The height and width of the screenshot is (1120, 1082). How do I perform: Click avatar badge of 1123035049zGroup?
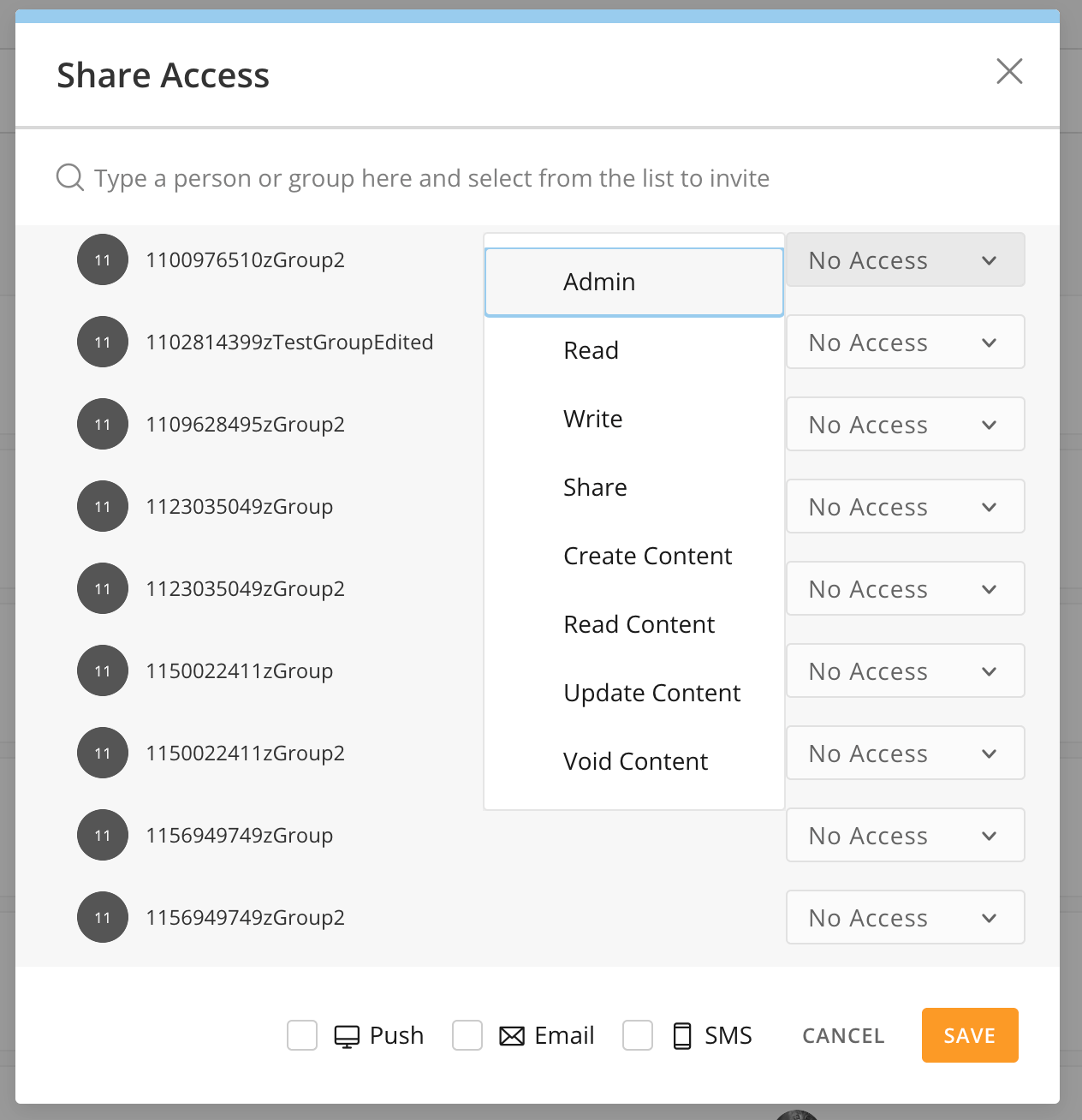(103, 506)
